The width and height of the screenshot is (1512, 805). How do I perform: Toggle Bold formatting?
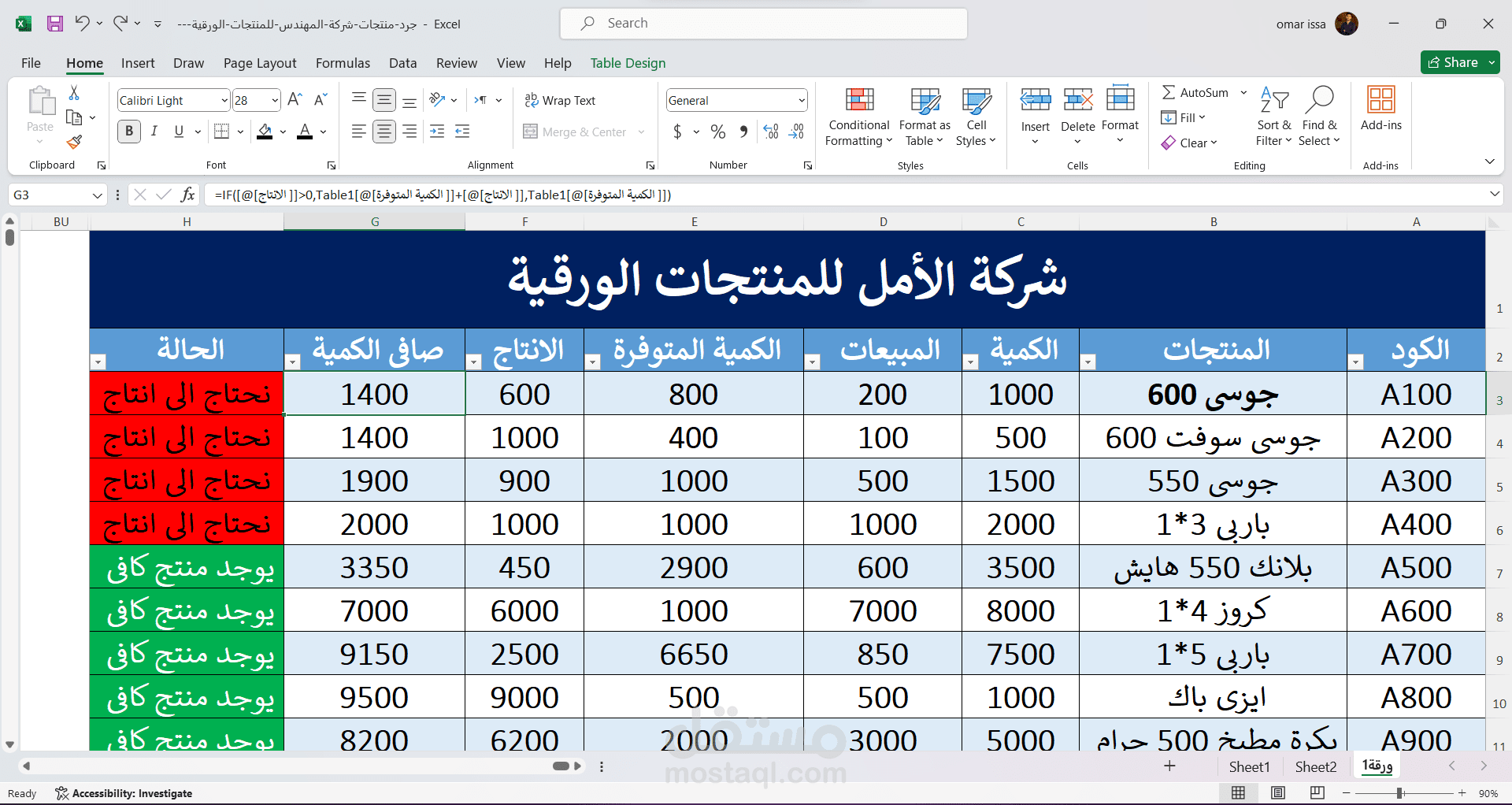pos(129,132)
